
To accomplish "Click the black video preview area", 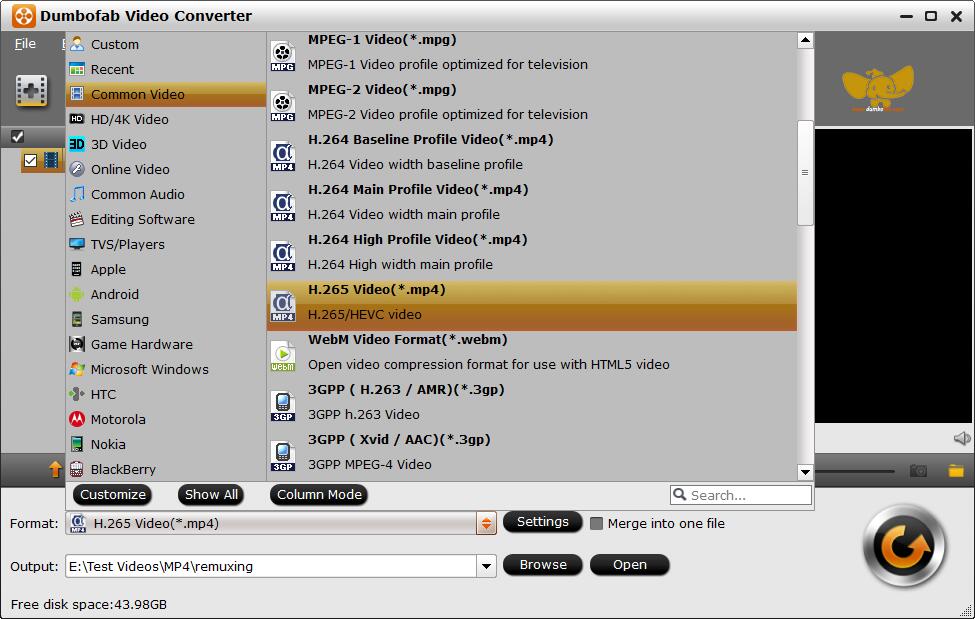I will point(893,276).
